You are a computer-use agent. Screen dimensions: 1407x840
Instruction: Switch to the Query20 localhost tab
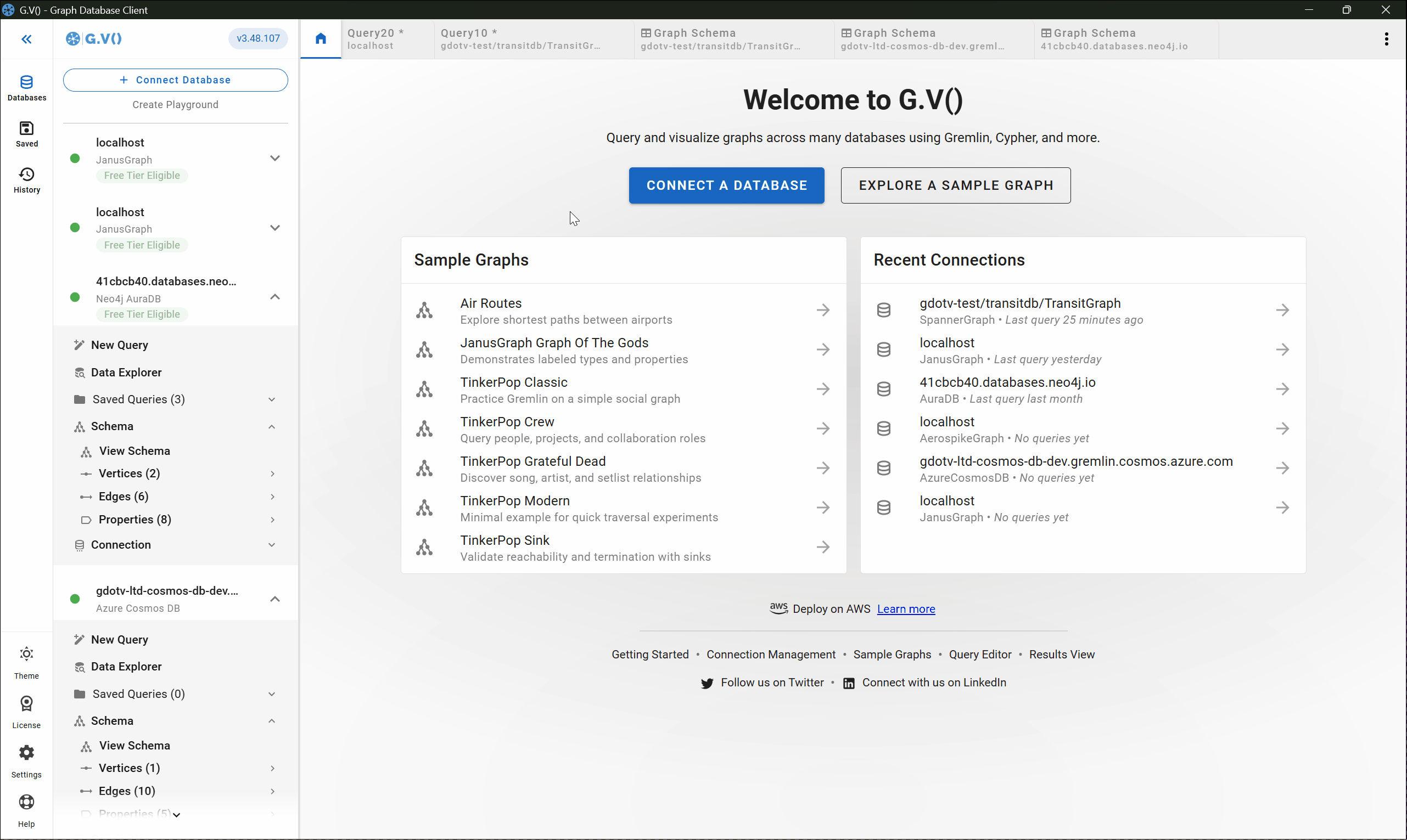(376, 38)
